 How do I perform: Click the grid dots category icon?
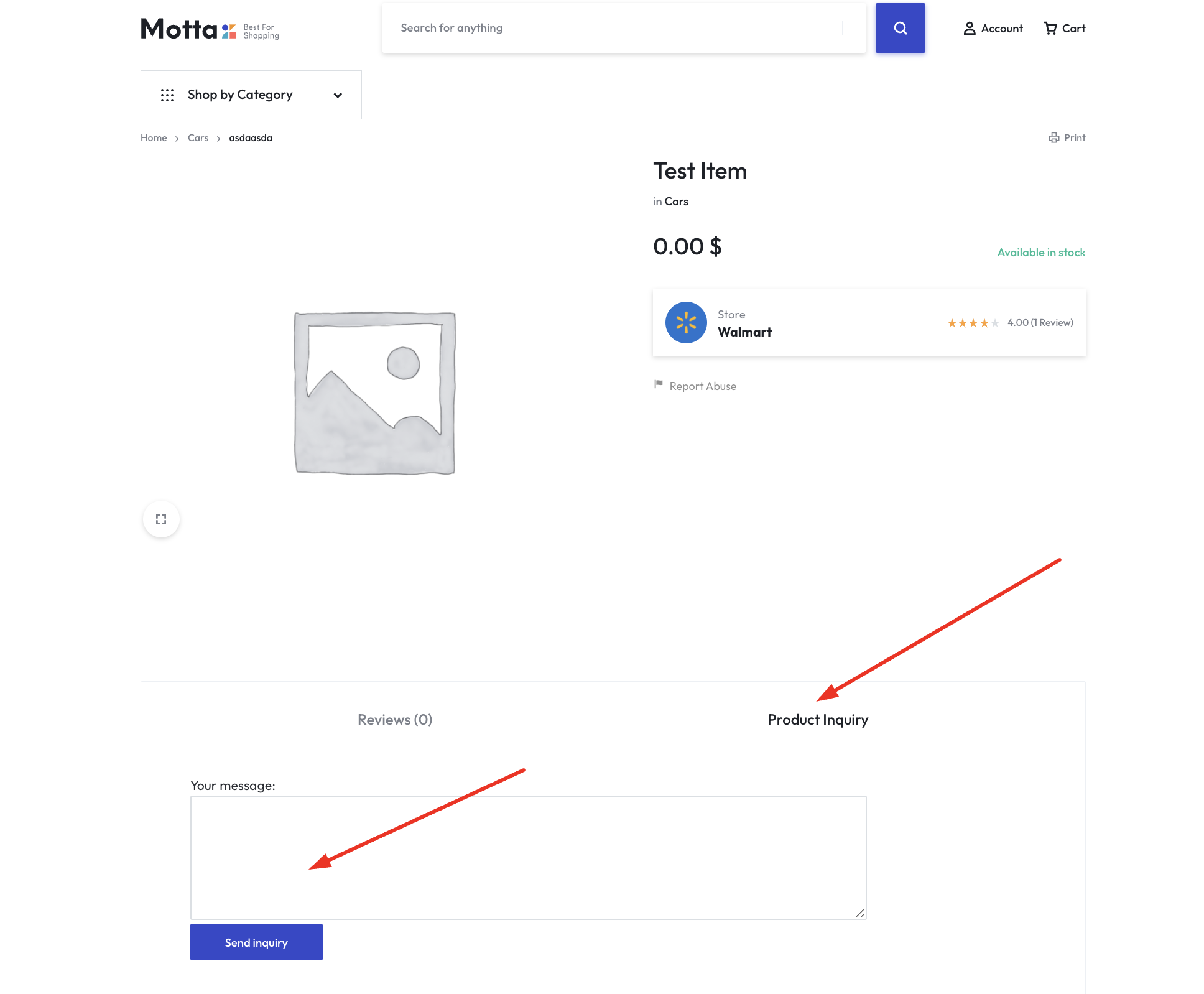(167, 95)
